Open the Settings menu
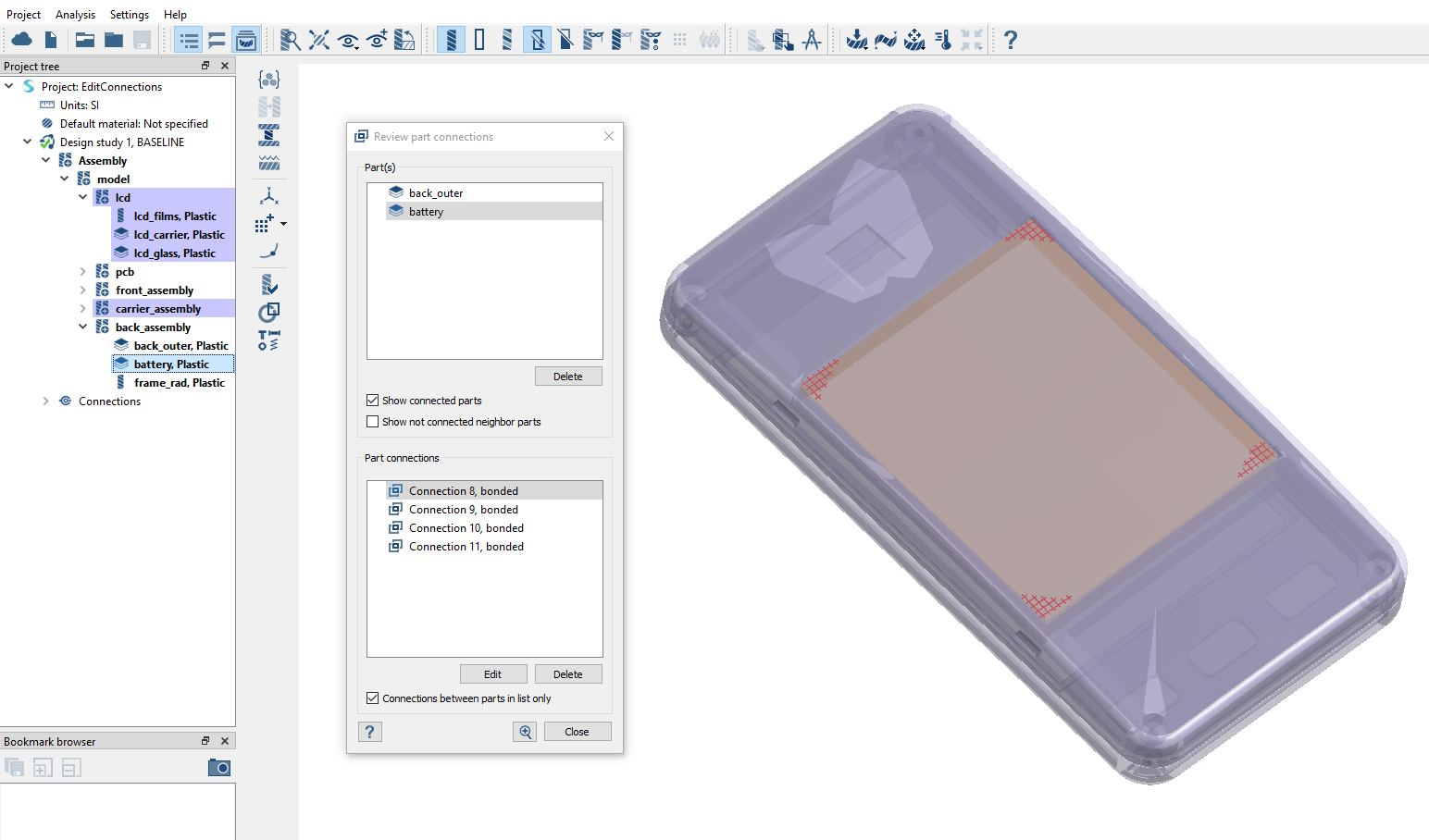 point(129,15)
